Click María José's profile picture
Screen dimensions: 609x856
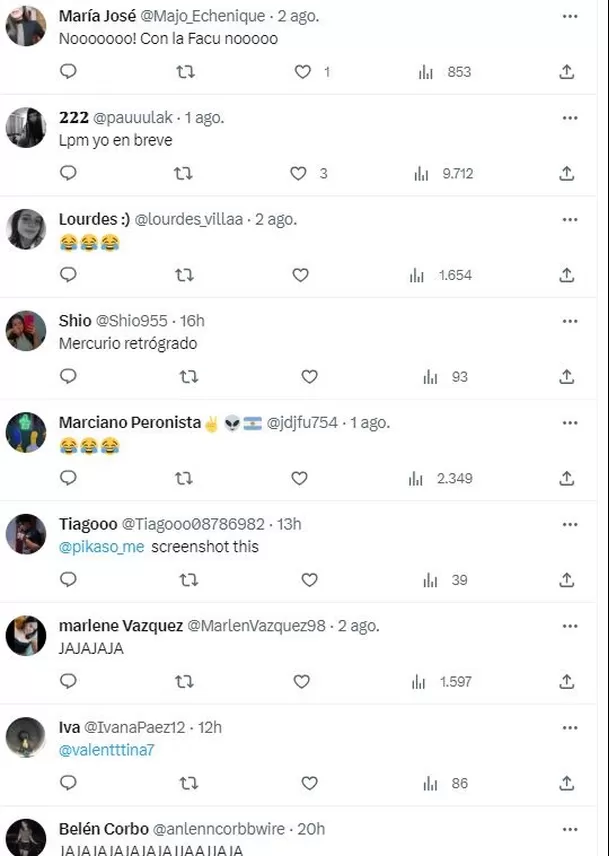click(x=25, y=25)
